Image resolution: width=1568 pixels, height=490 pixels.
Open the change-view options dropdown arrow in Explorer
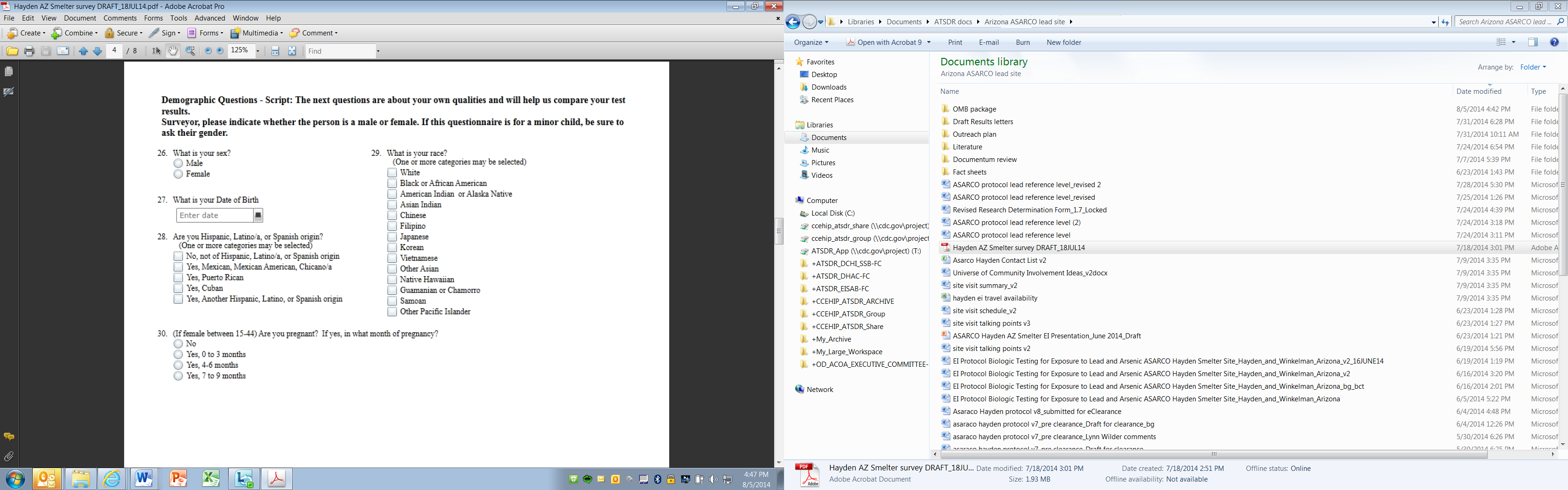1514,42
